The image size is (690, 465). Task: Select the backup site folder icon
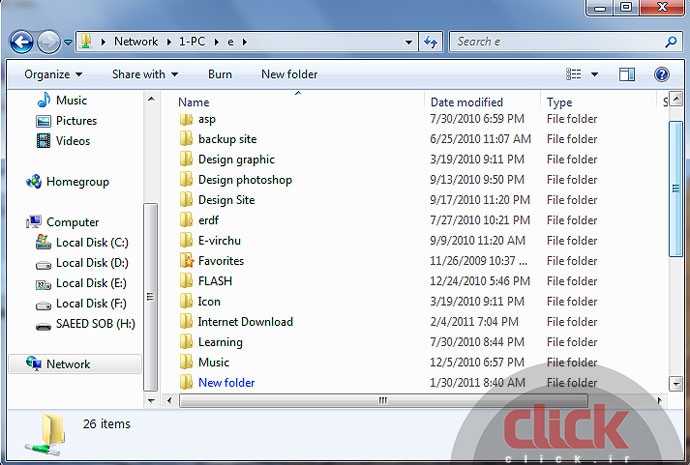[x=186, y=139]
